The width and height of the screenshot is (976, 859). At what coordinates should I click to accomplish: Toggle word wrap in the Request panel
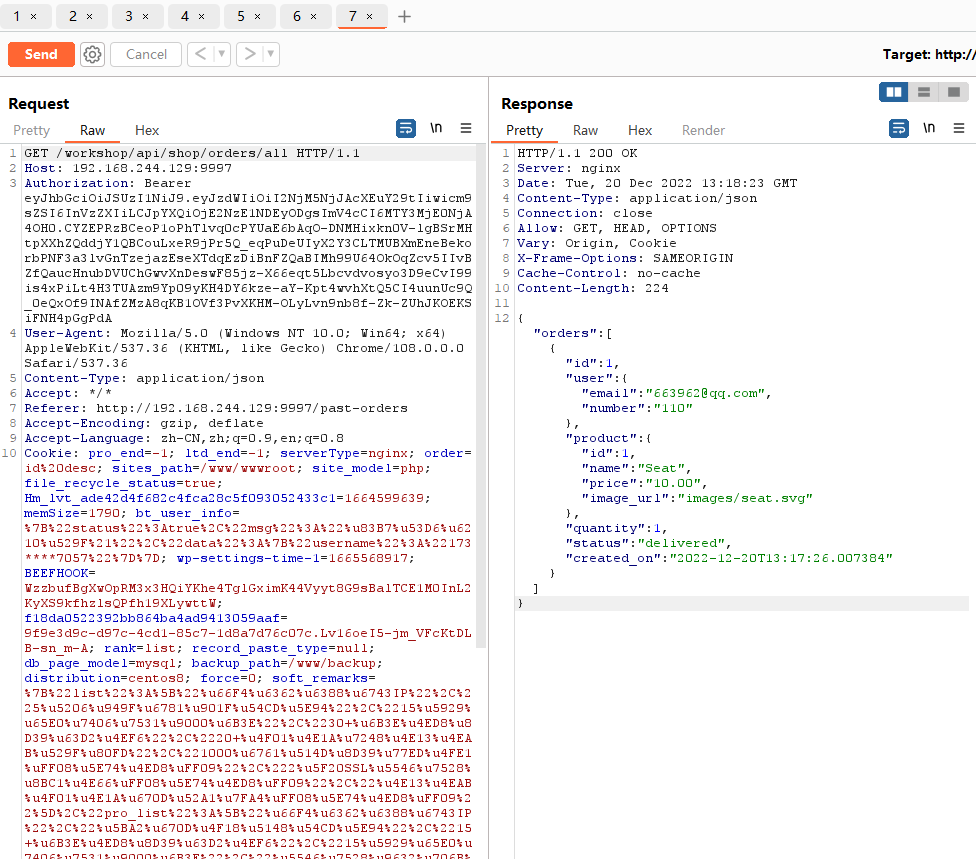pos(406,128)
